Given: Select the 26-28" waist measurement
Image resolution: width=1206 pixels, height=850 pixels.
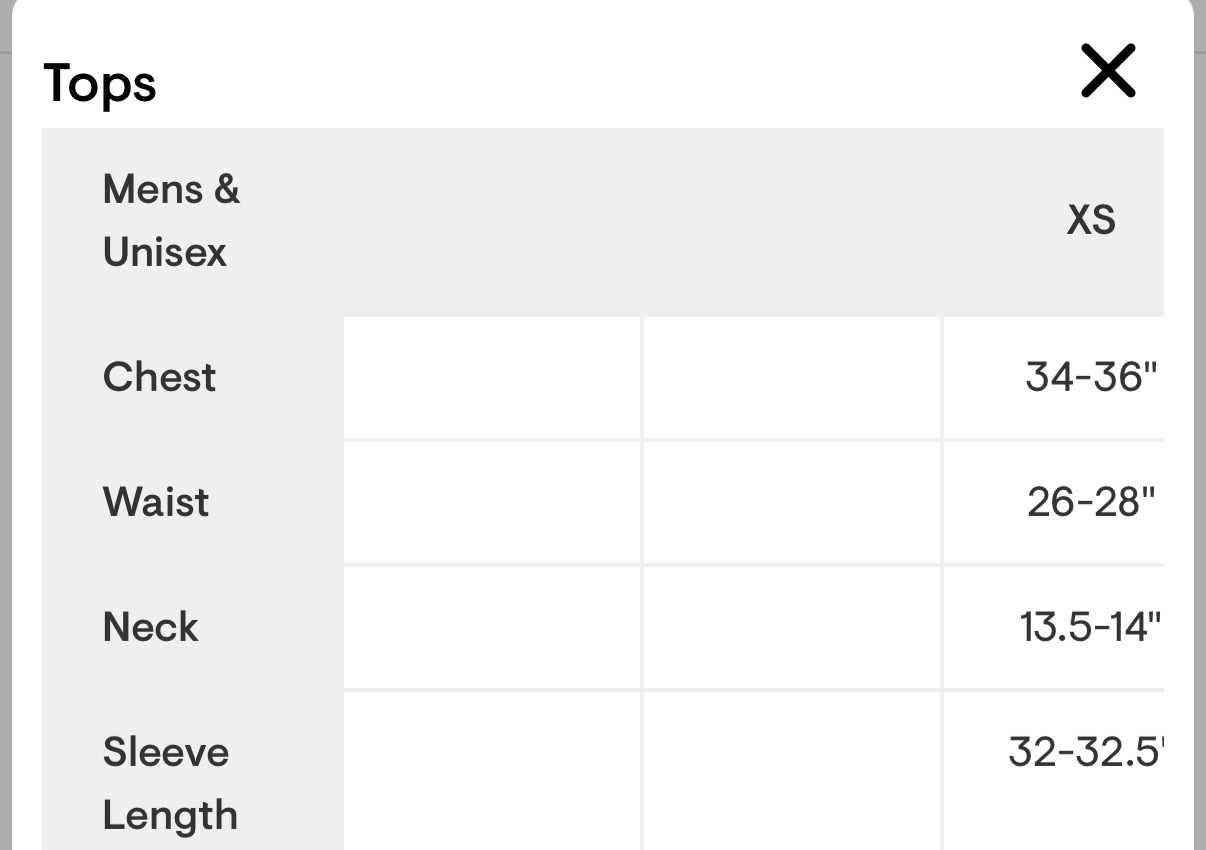Looking at the screenshot, I should (1090, 502).
